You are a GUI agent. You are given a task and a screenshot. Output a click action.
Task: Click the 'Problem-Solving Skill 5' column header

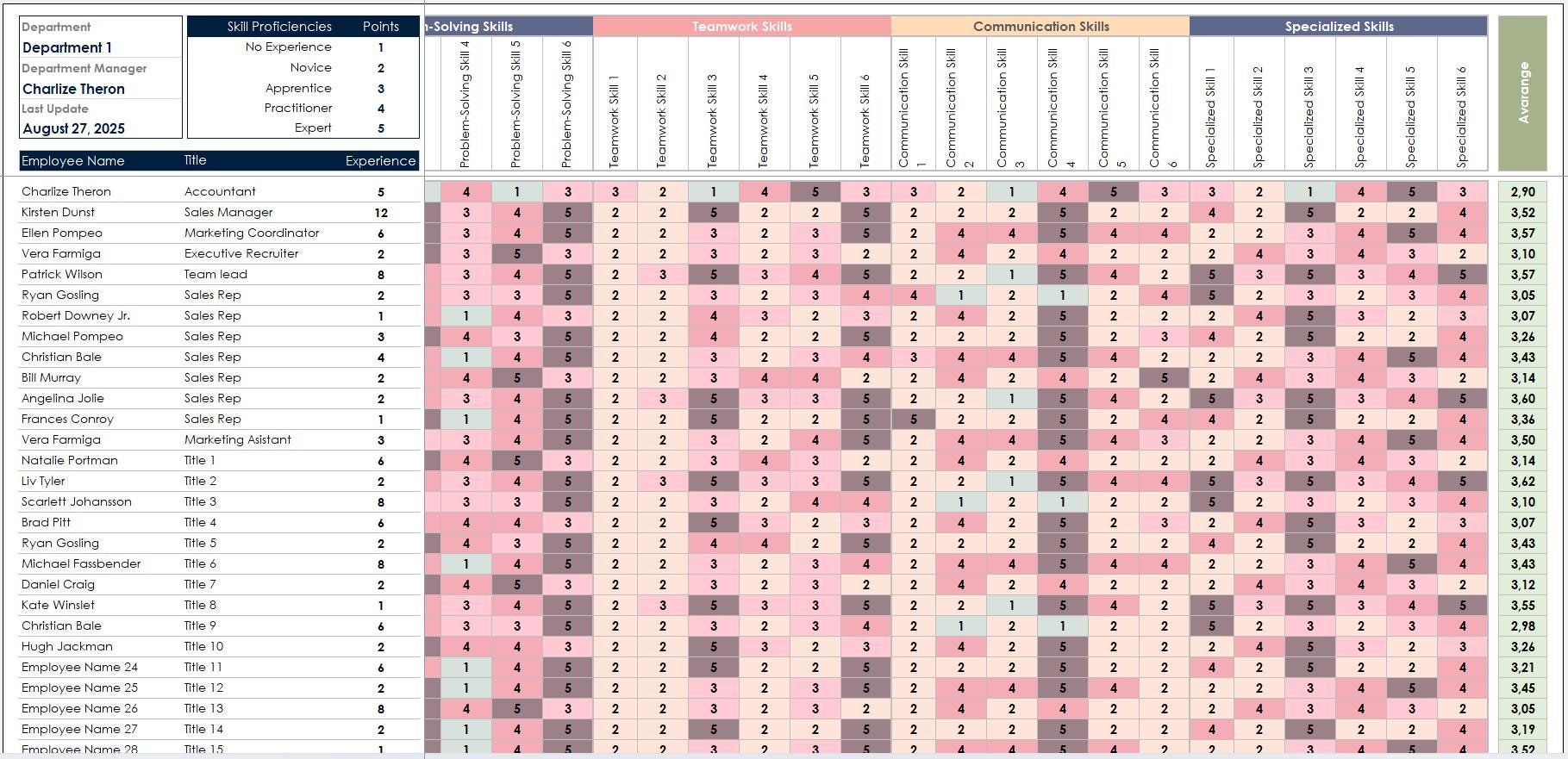pyautogui.click(x=516, y=103)
